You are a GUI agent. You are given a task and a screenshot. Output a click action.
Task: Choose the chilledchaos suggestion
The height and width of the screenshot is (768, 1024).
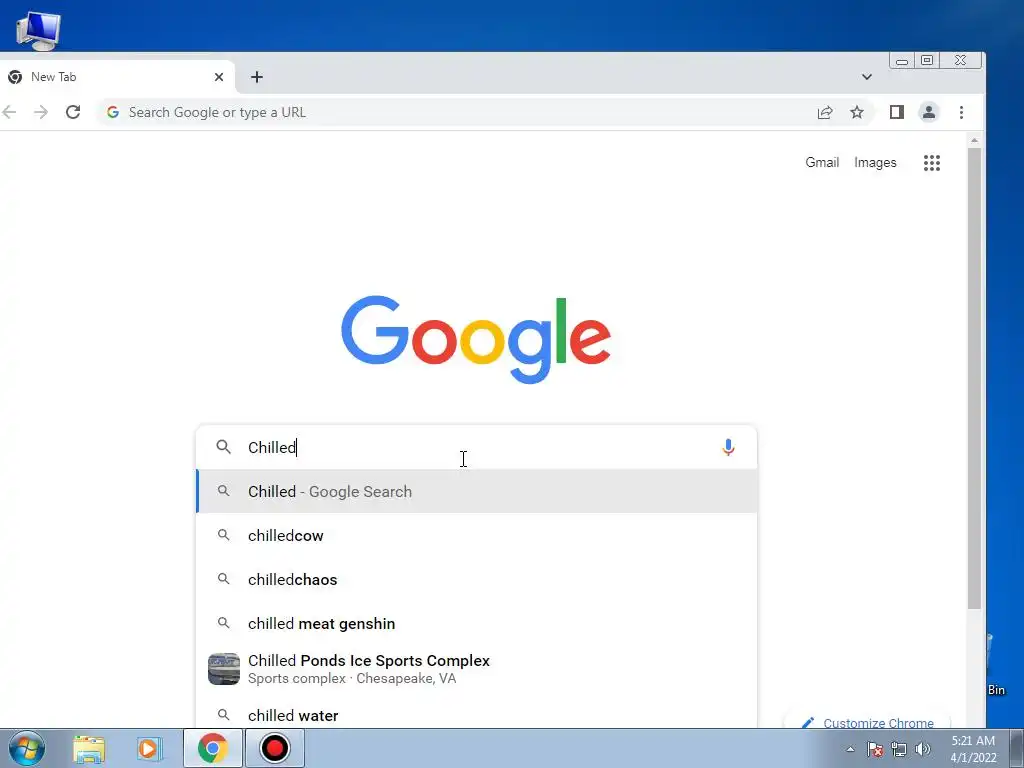[x=477, y=579]
